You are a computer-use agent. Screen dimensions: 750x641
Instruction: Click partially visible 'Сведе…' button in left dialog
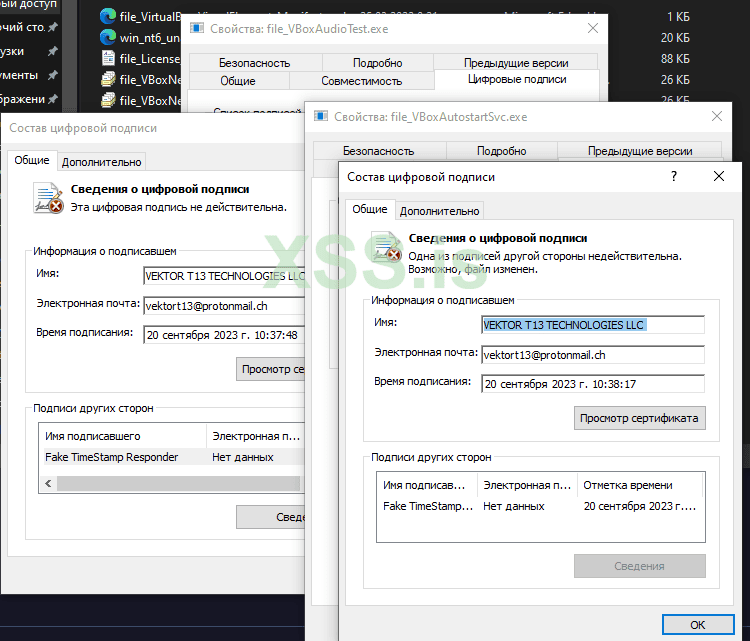(x=271, y=517)
